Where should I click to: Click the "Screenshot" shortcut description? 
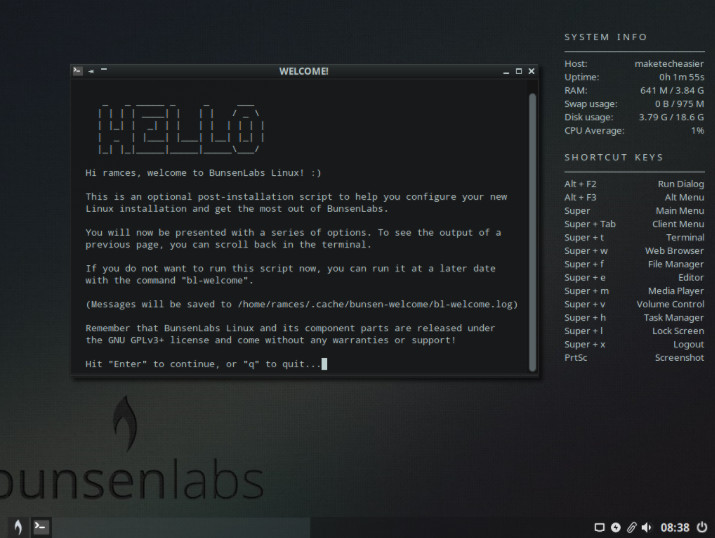679,358
